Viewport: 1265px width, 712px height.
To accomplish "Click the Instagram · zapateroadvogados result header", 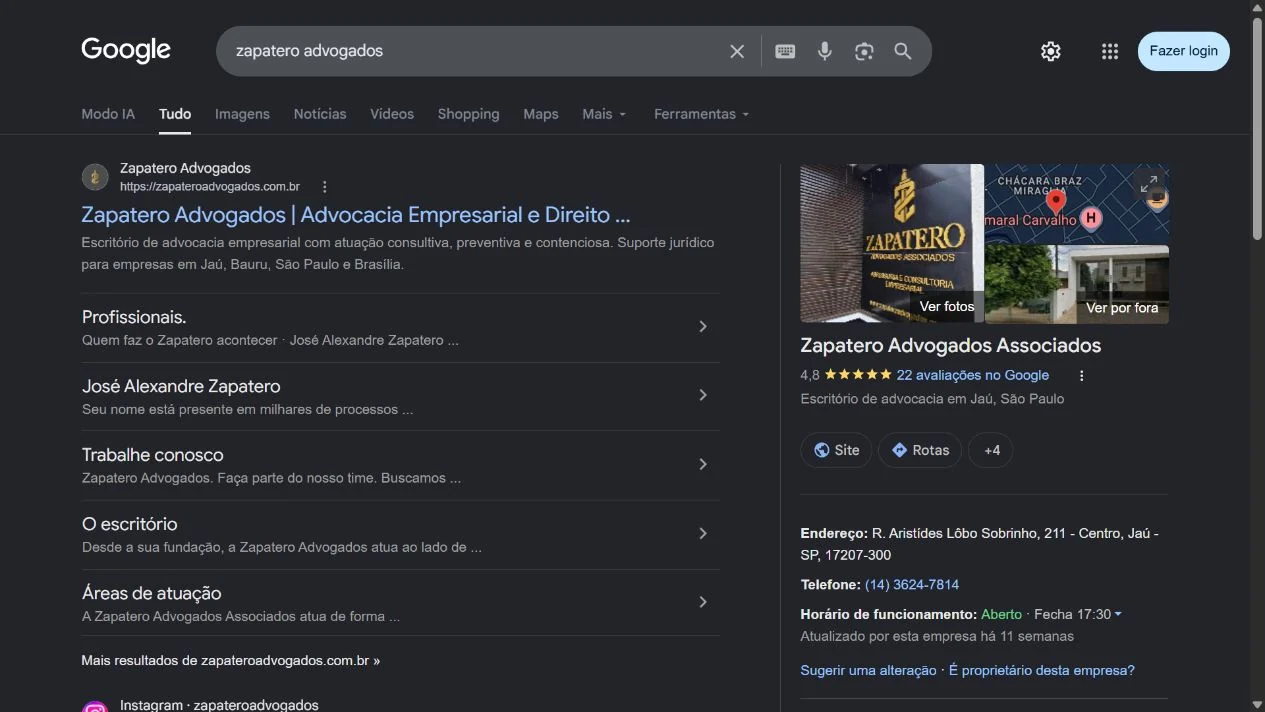I will (x=219, y=705).
